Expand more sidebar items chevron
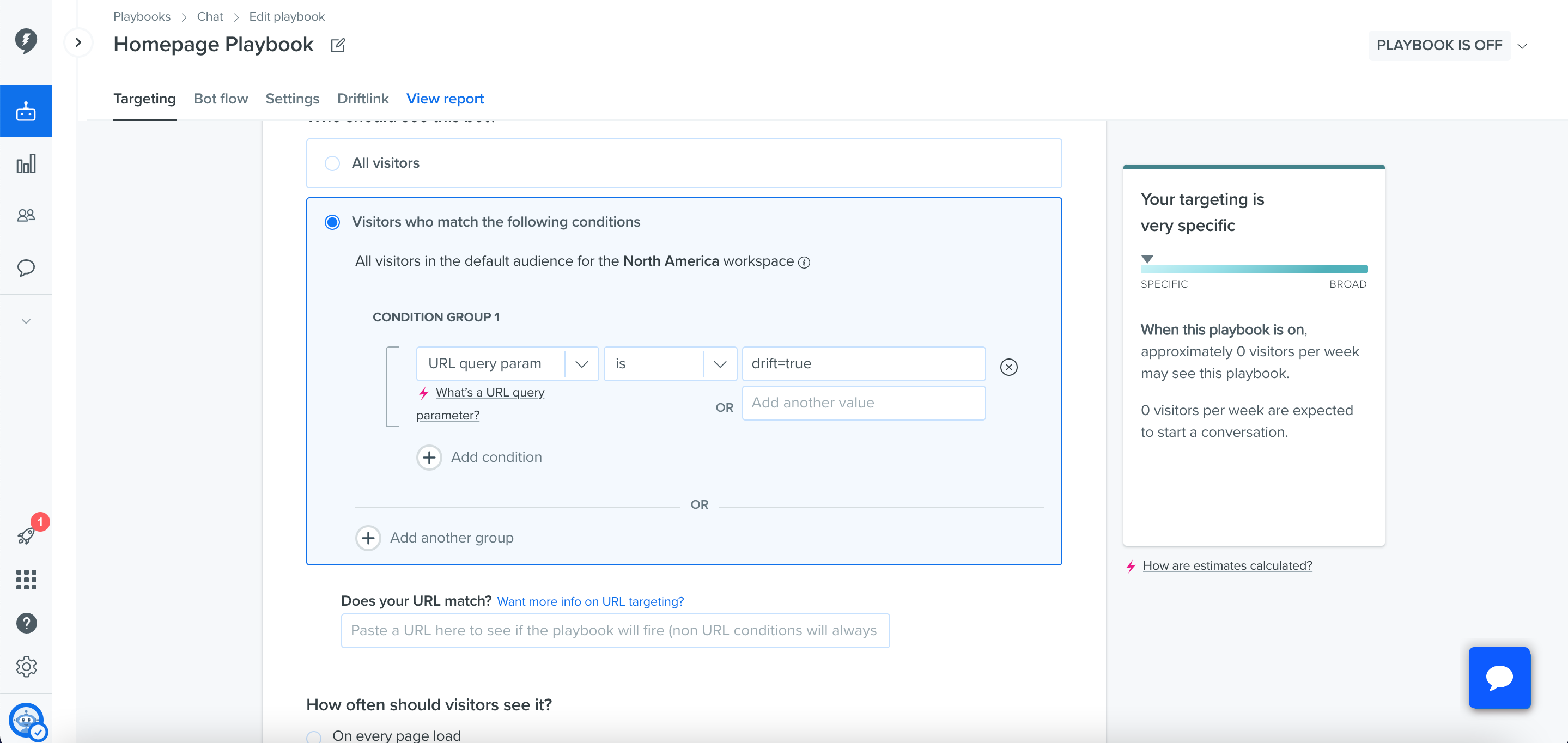 pos(26,321)
